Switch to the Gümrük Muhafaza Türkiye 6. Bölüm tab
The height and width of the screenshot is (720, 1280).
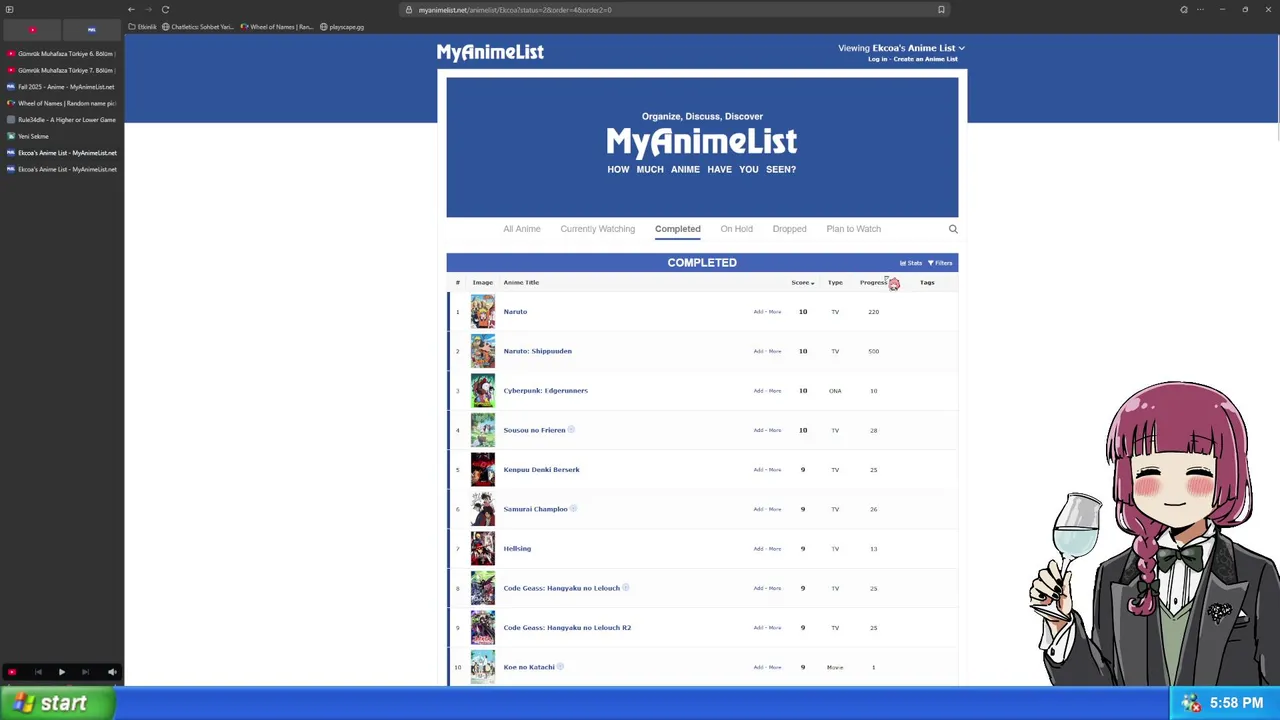pos(61,54)
